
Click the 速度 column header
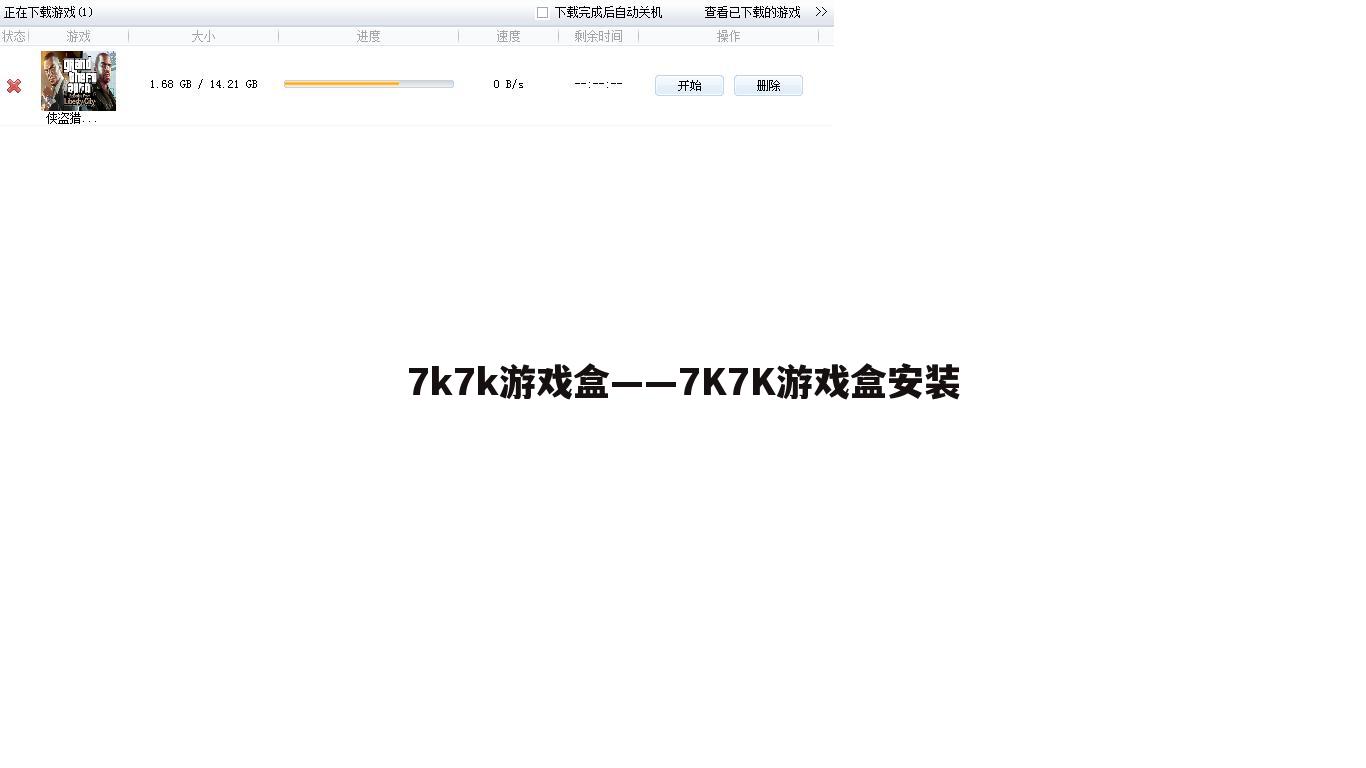508,36
